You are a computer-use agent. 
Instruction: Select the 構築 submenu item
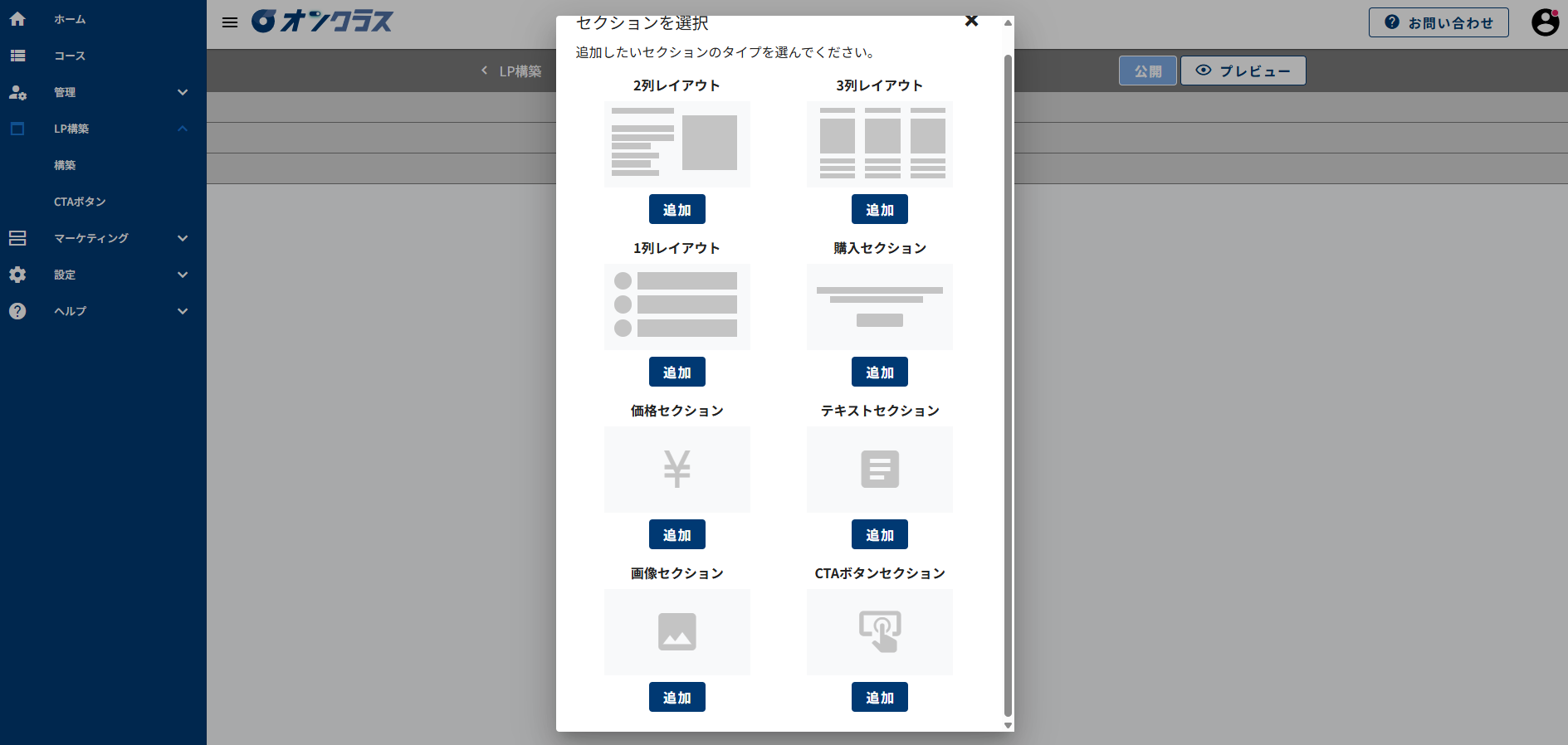tap(65, 165)
